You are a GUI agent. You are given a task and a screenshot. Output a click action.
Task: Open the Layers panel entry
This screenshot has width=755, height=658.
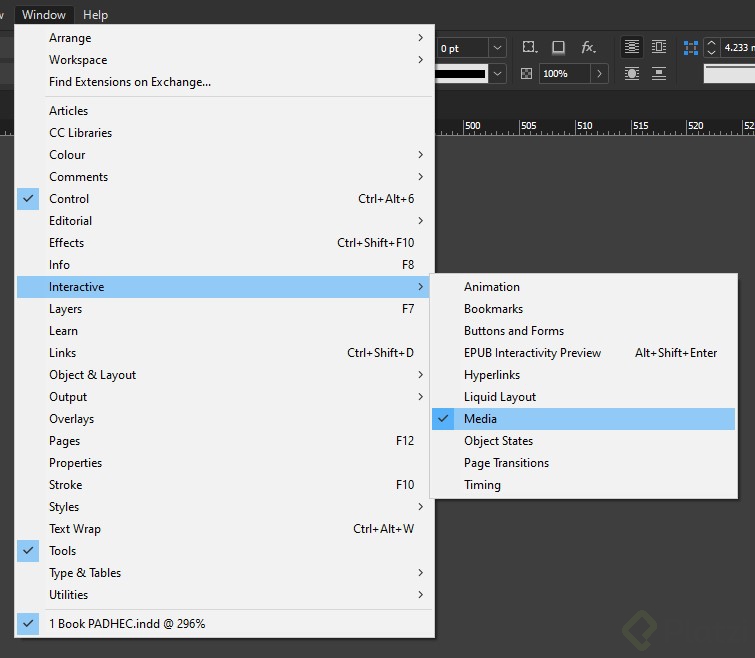pyautogui.click(x=225, y=309)
